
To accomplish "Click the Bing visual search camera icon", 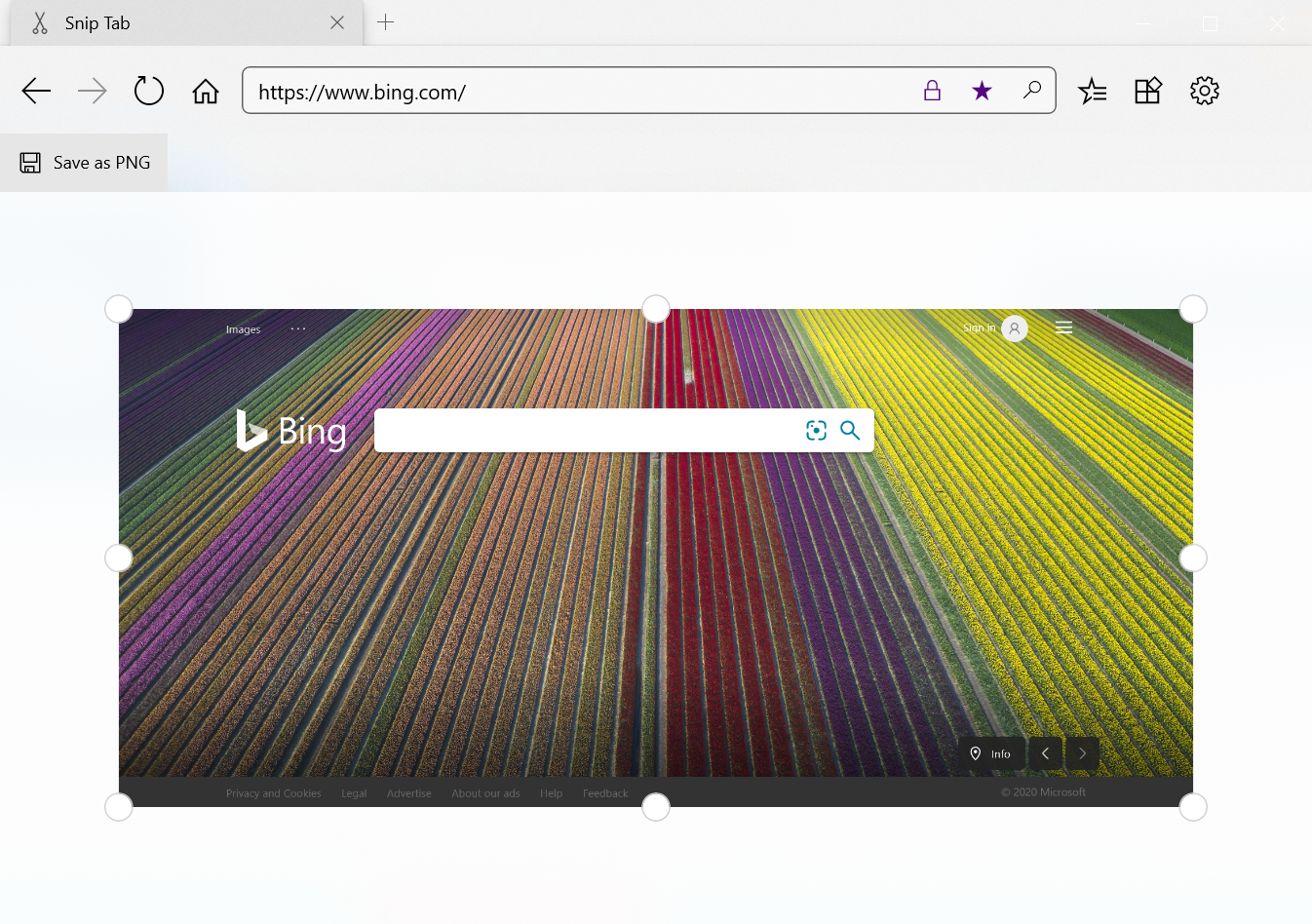I will click(x=816, y=431).
